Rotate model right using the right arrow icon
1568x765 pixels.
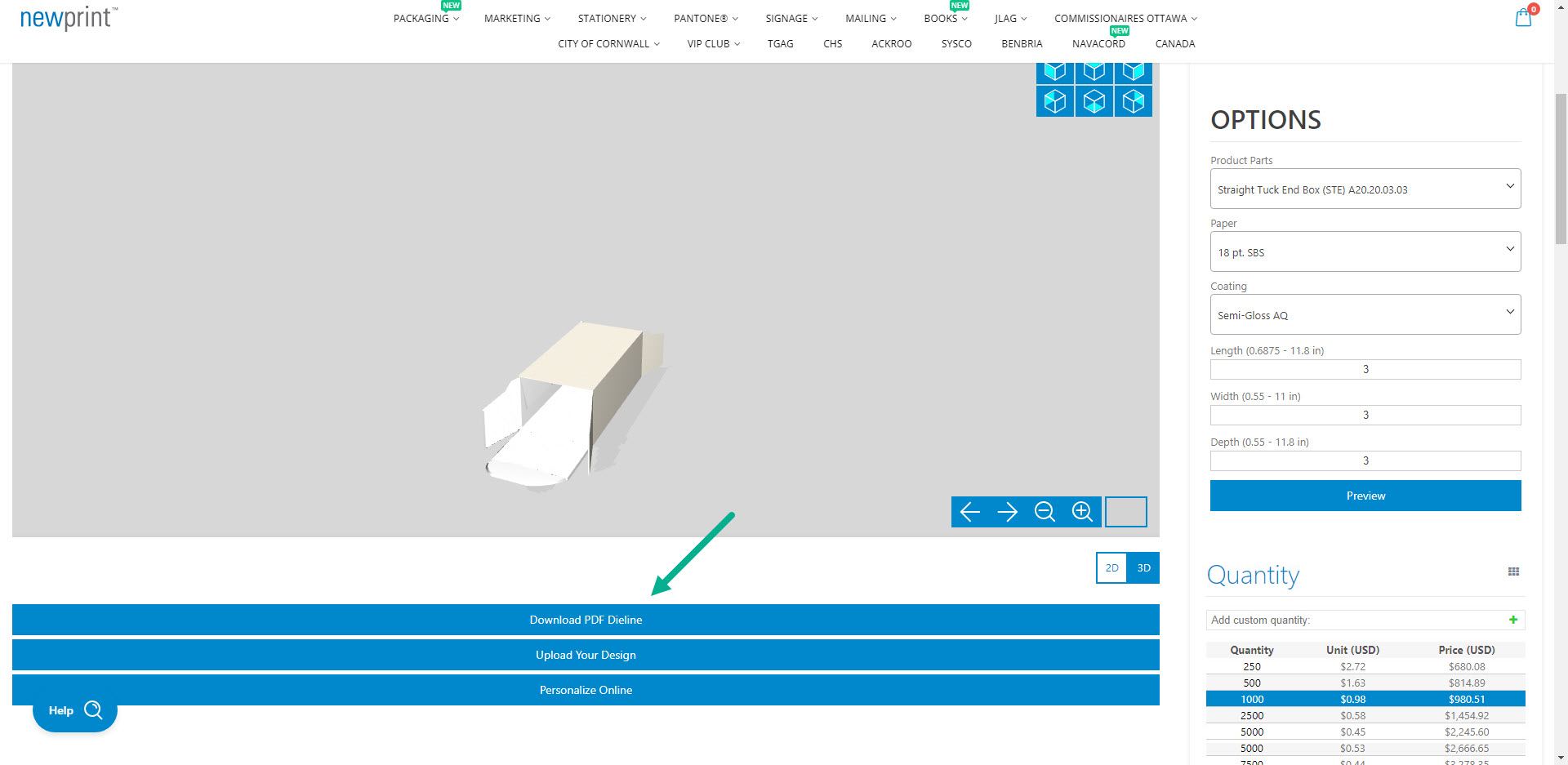click(x=1007, y=512)
